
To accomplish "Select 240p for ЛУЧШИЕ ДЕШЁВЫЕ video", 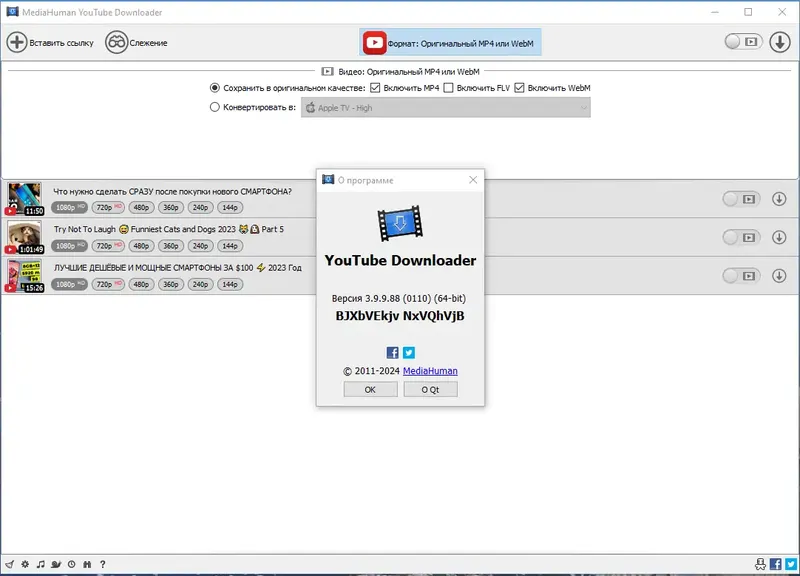I will (201, 284).
